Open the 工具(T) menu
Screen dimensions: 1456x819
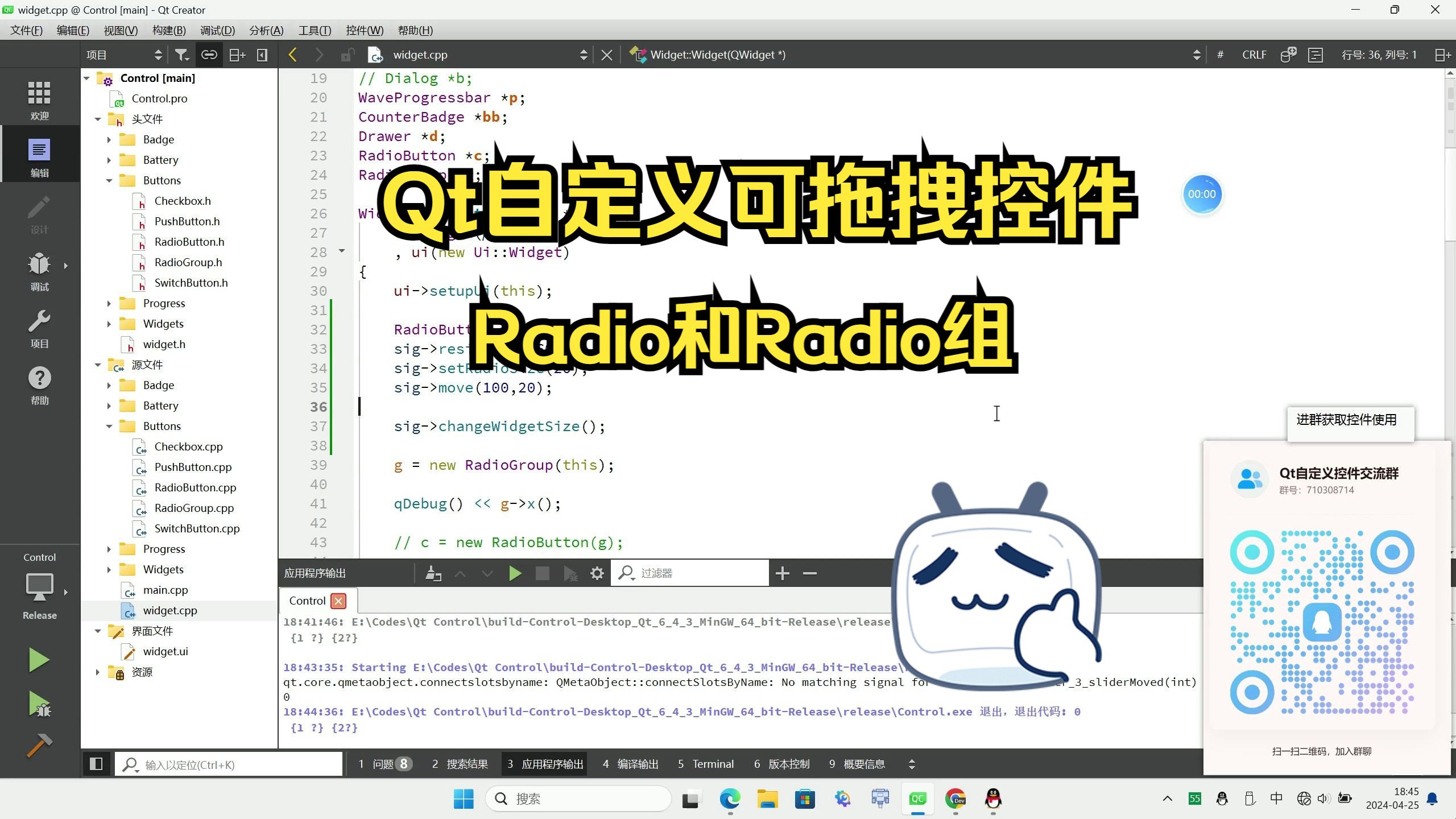coord(315,30)
